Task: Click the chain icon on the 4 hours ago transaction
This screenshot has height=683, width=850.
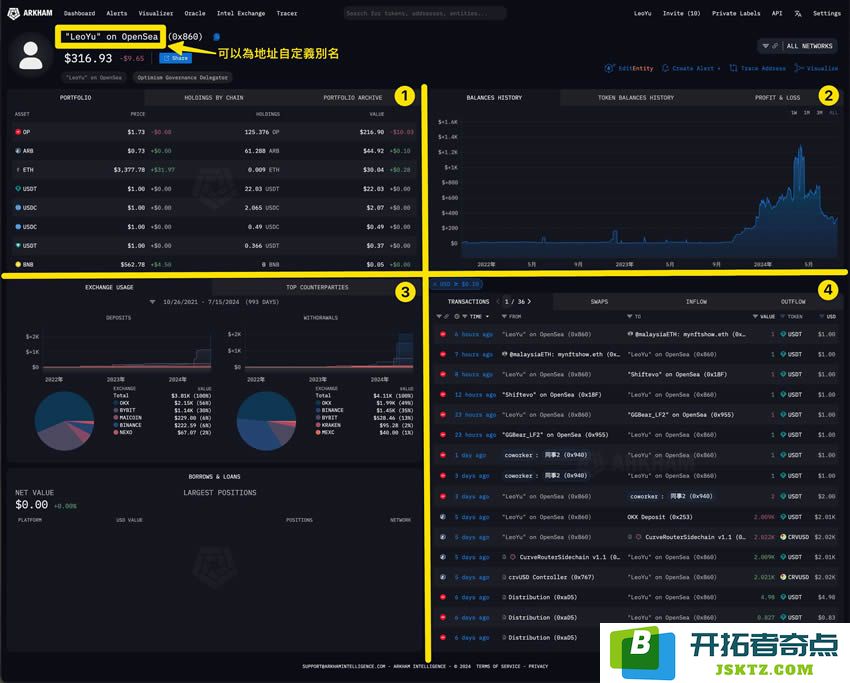Action: click(443, 334)
